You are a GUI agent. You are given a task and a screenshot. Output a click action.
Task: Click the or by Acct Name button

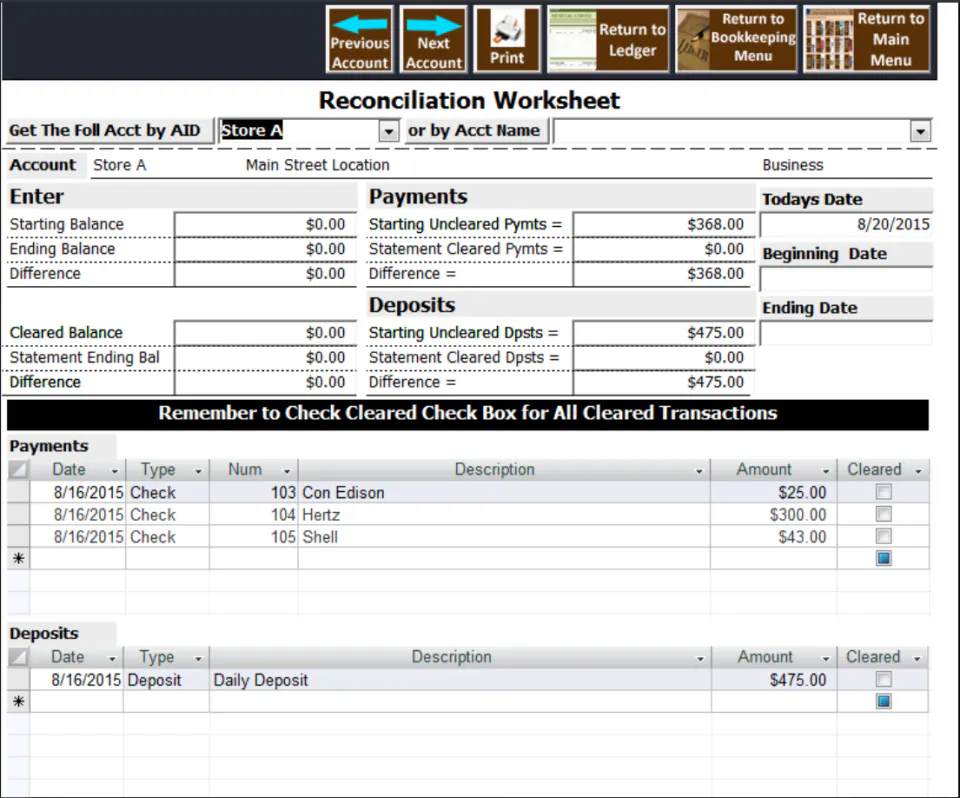point(476,129)
